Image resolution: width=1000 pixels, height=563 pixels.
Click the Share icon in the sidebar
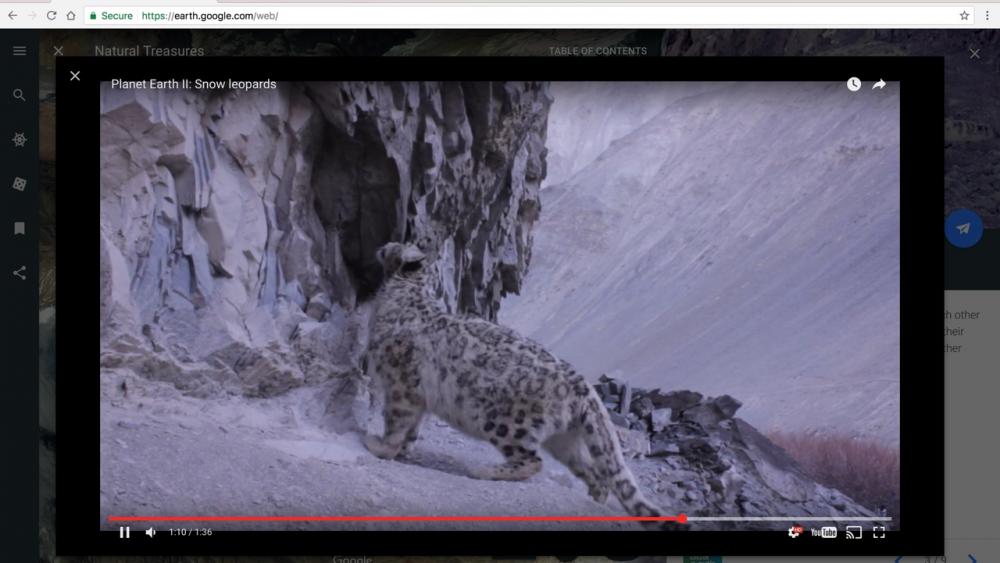click(19, 273)
